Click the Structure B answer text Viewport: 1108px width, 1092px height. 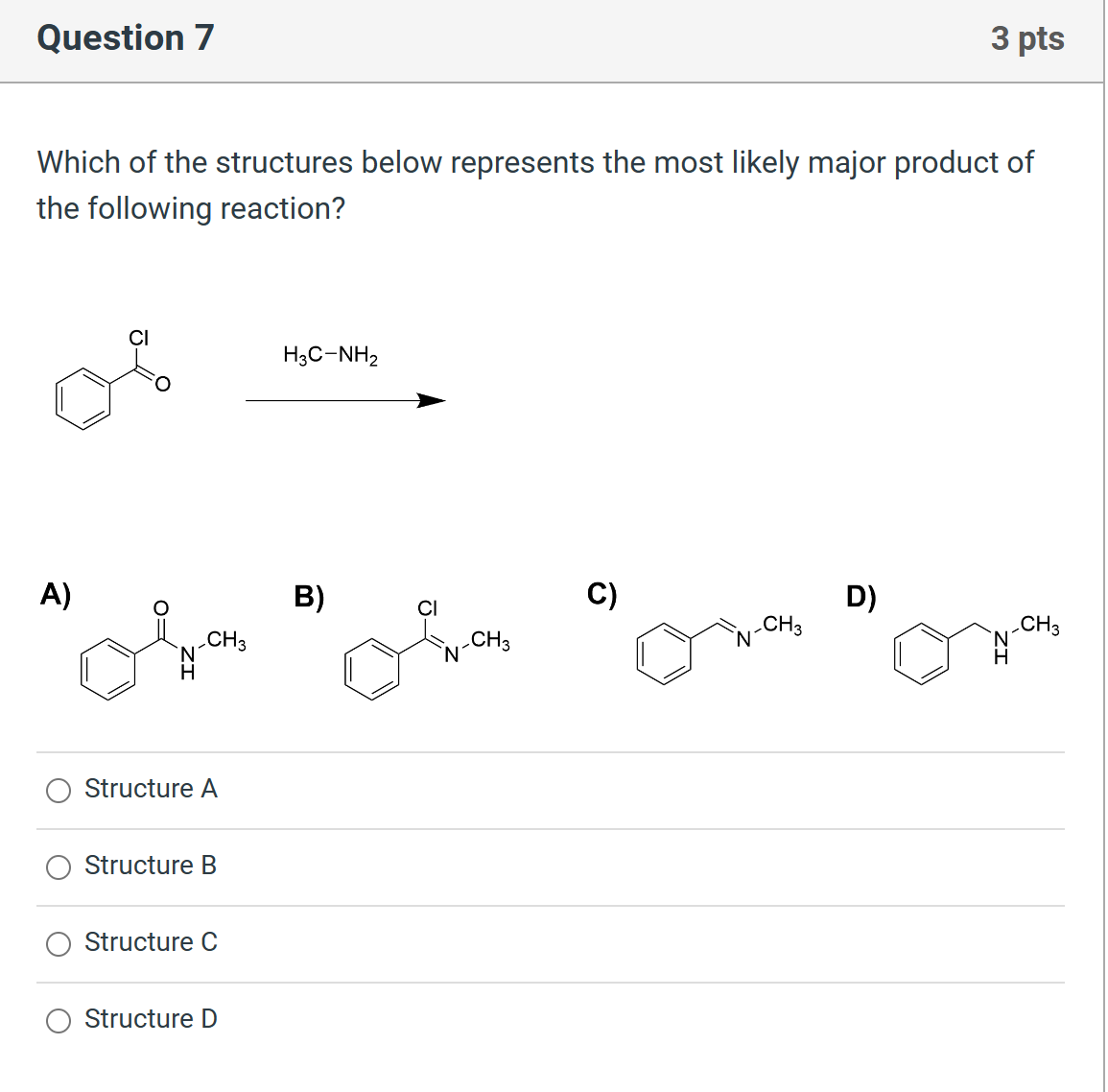[x=151, y=865]
